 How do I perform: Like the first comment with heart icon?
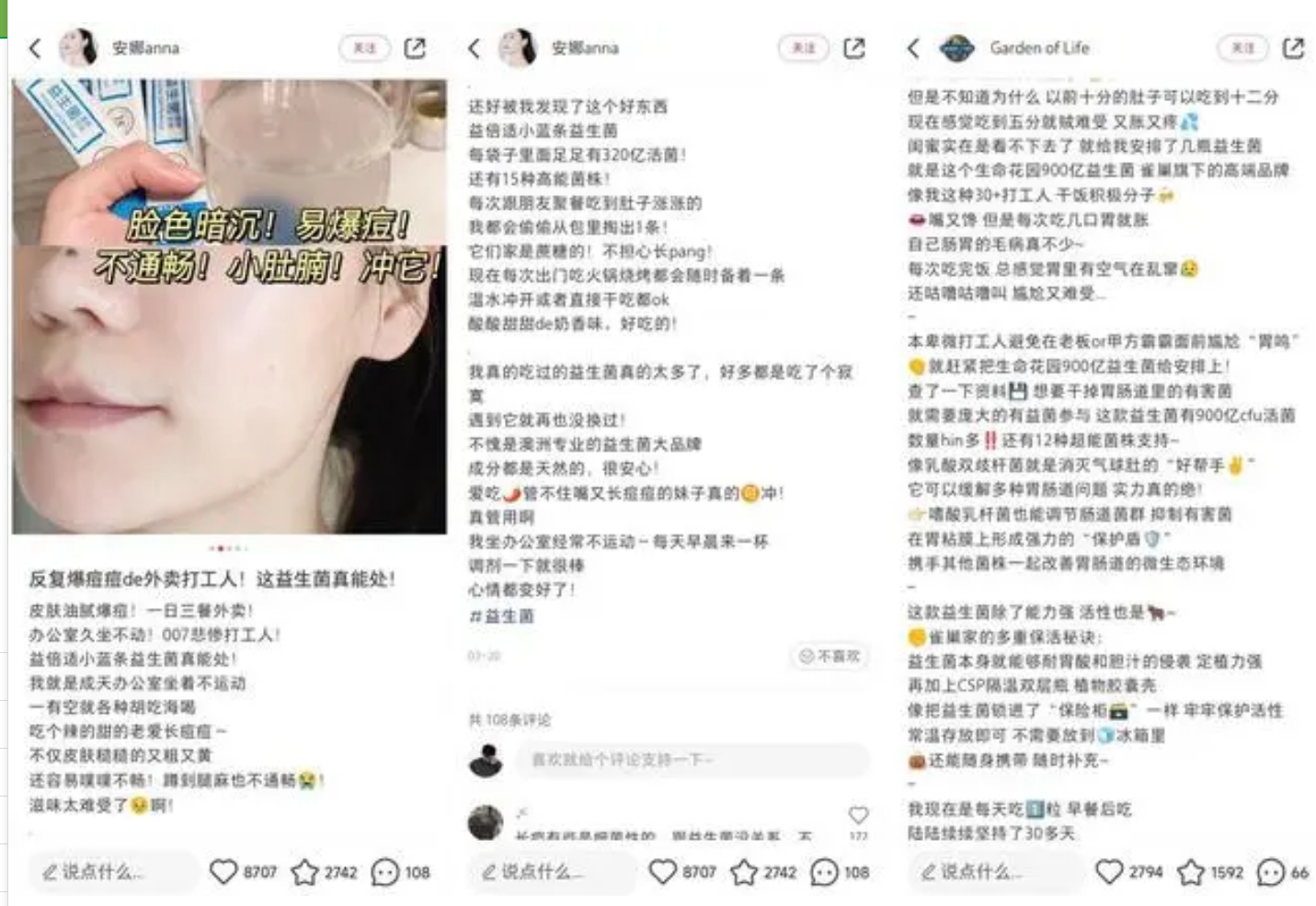pos(858,815)
